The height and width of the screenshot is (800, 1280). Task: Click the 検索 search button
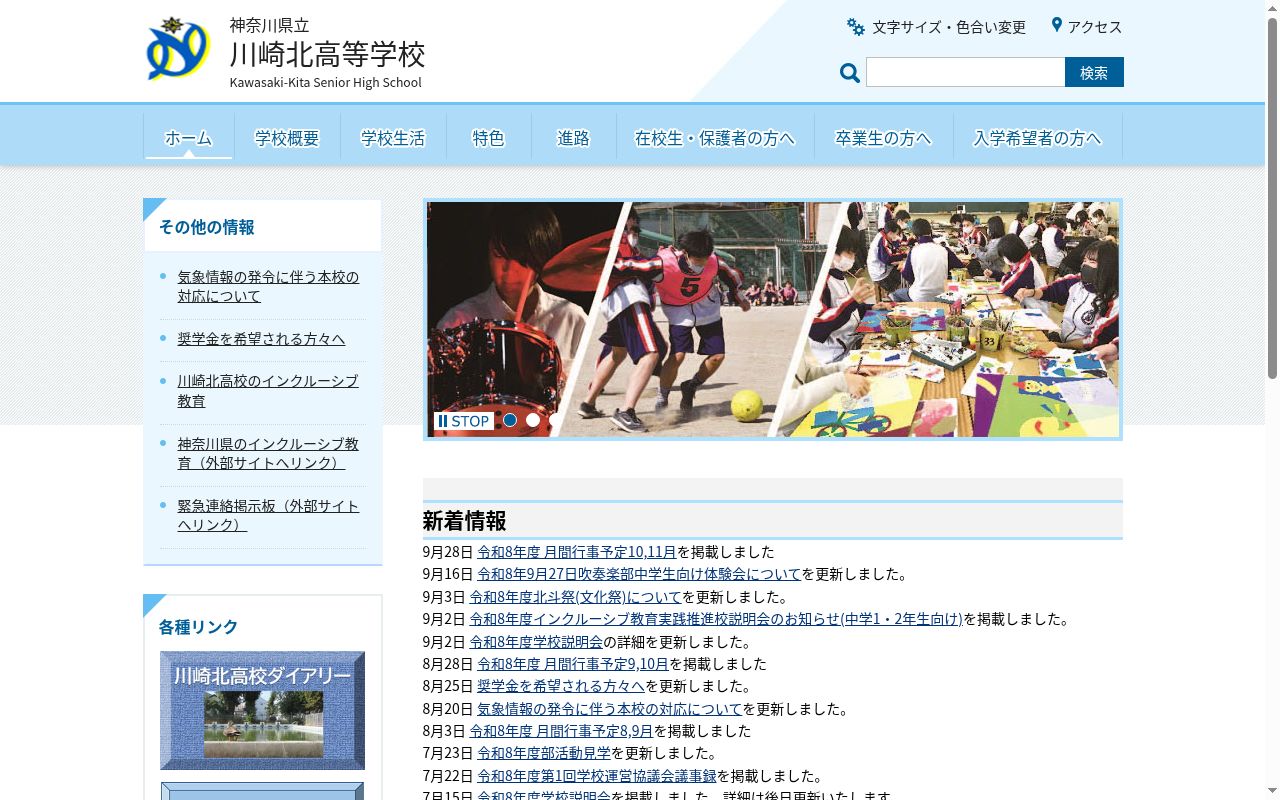click(x=1094, y=72)
